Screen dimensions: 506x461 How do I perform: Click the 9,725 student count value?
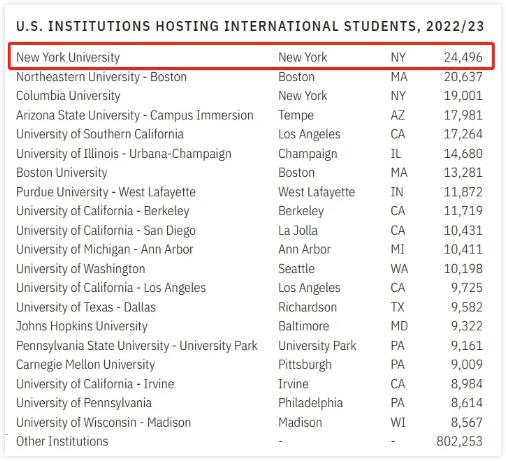(x=467, y=288)
